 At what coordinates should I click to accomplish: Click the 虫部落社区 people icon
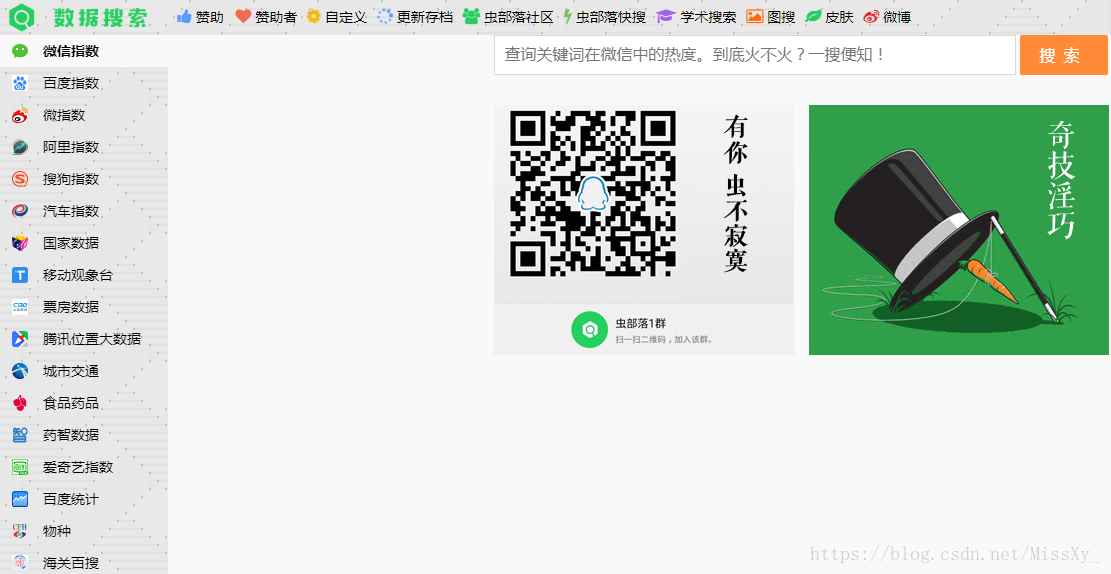click(x=471, y=16)
